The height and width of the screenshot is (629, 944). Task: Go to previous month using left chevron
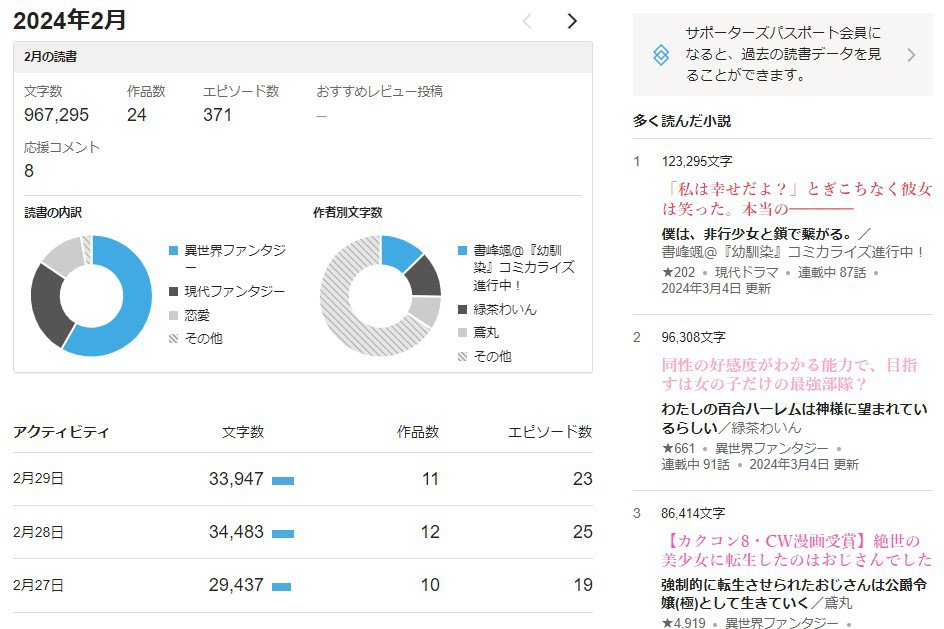[527, 21]
